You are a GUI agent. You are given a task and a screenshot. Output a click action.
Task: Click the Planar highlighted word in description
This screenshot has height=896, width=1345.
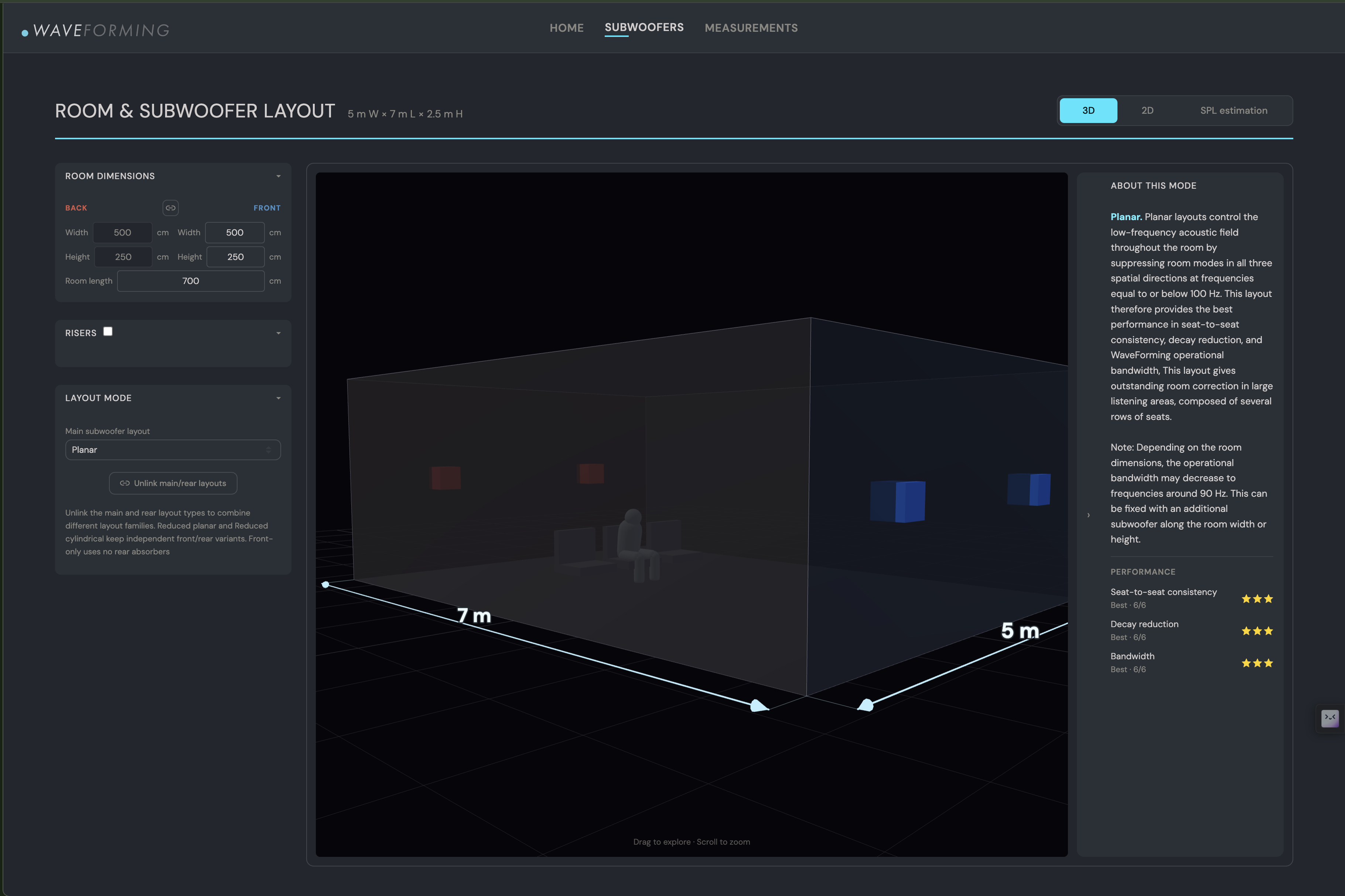point(1126,216)
